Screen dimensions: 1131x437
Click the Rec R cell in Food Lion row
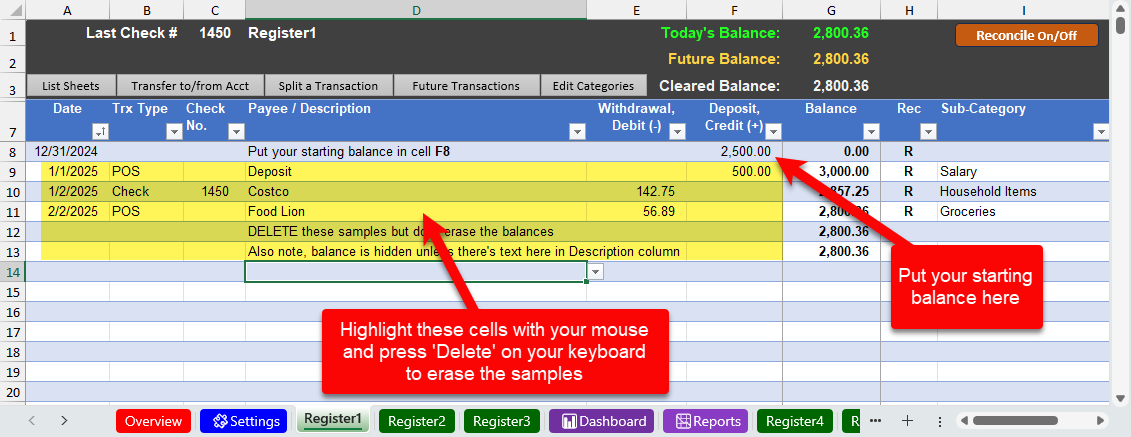click(909, 212)
